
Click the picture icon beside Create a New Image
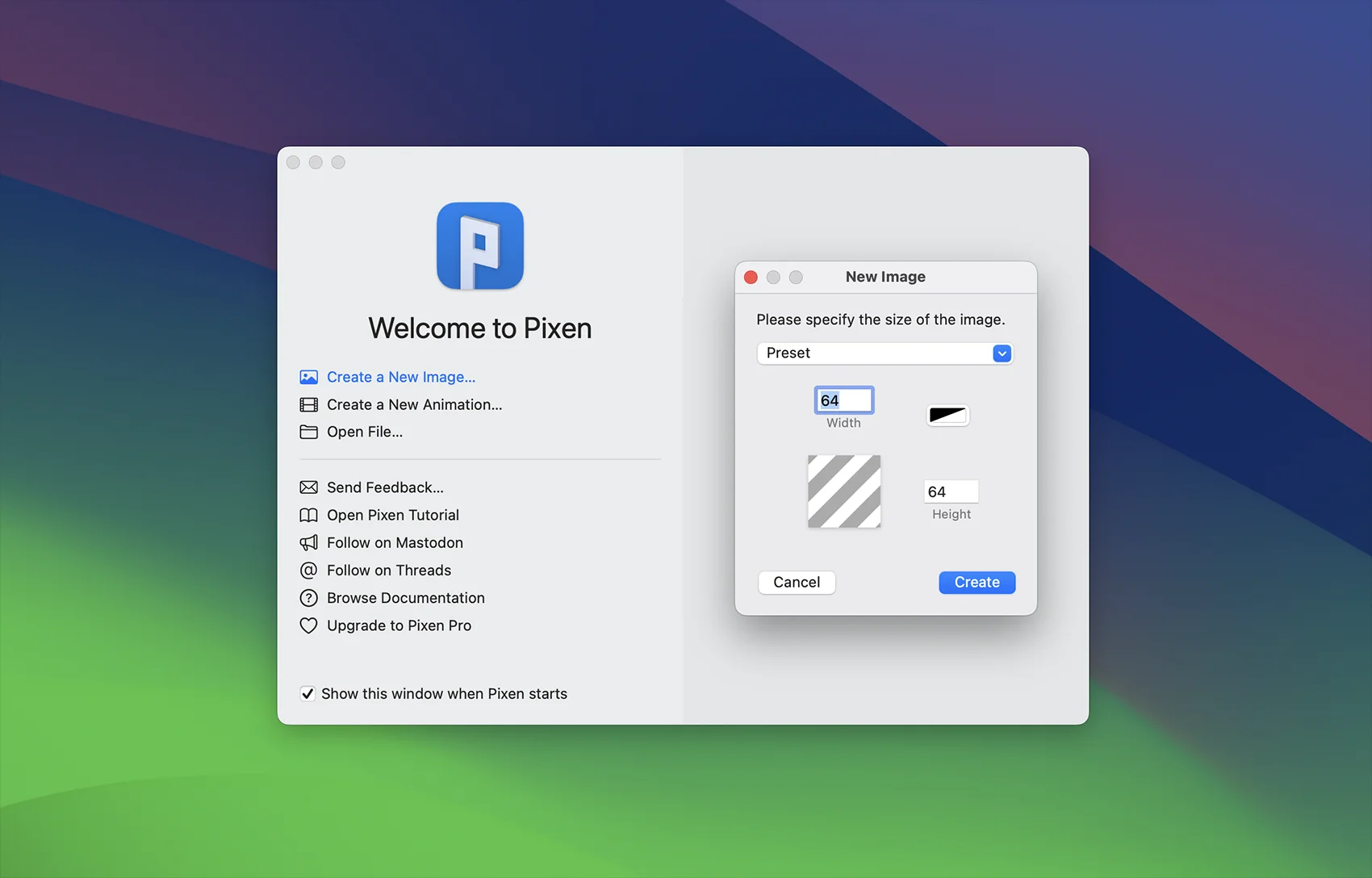coord(308,377)
